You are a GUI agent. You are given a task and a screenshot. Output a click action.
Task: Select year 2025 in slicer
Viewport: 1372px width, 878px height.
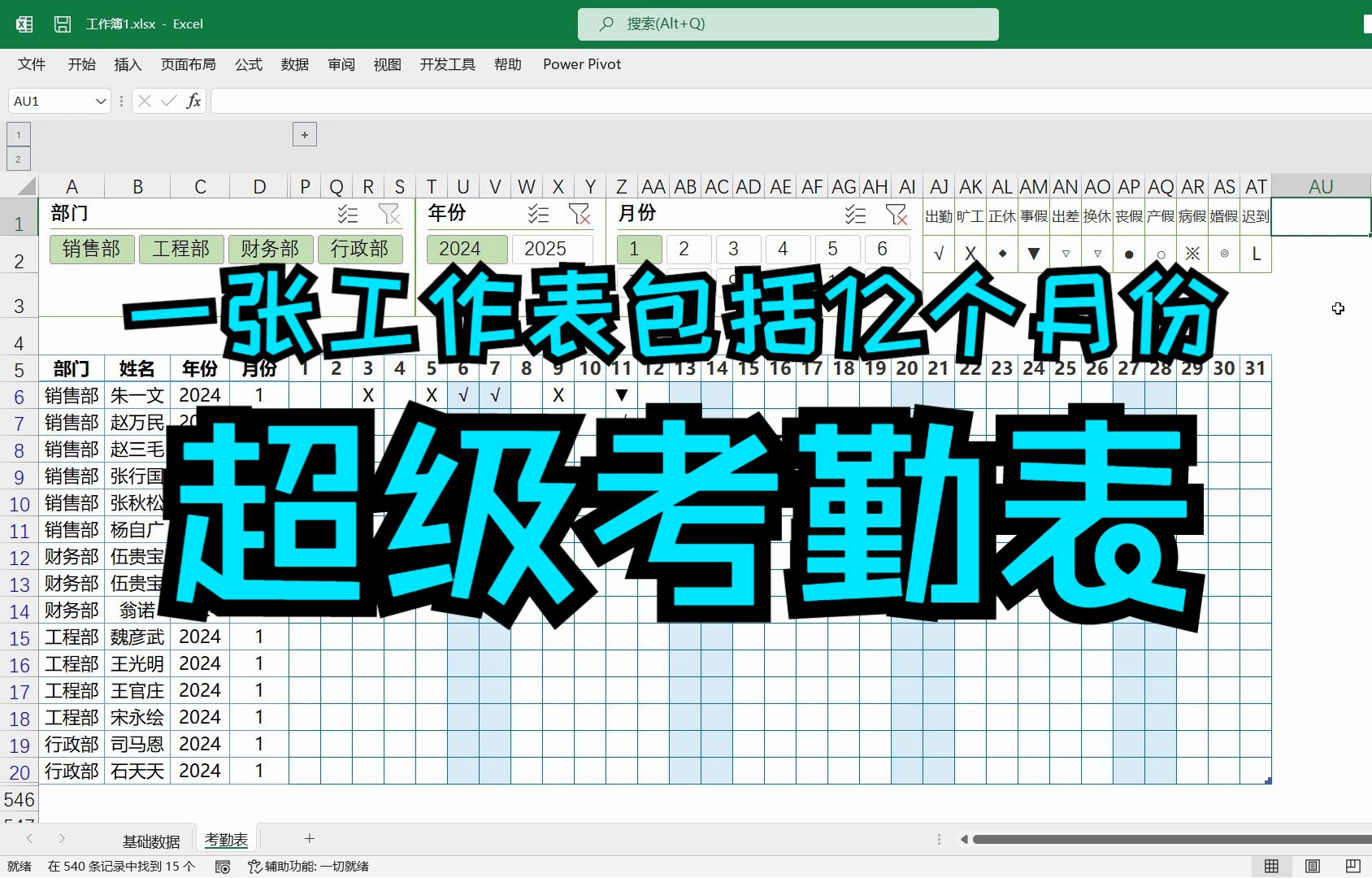[x=552, y=249]
